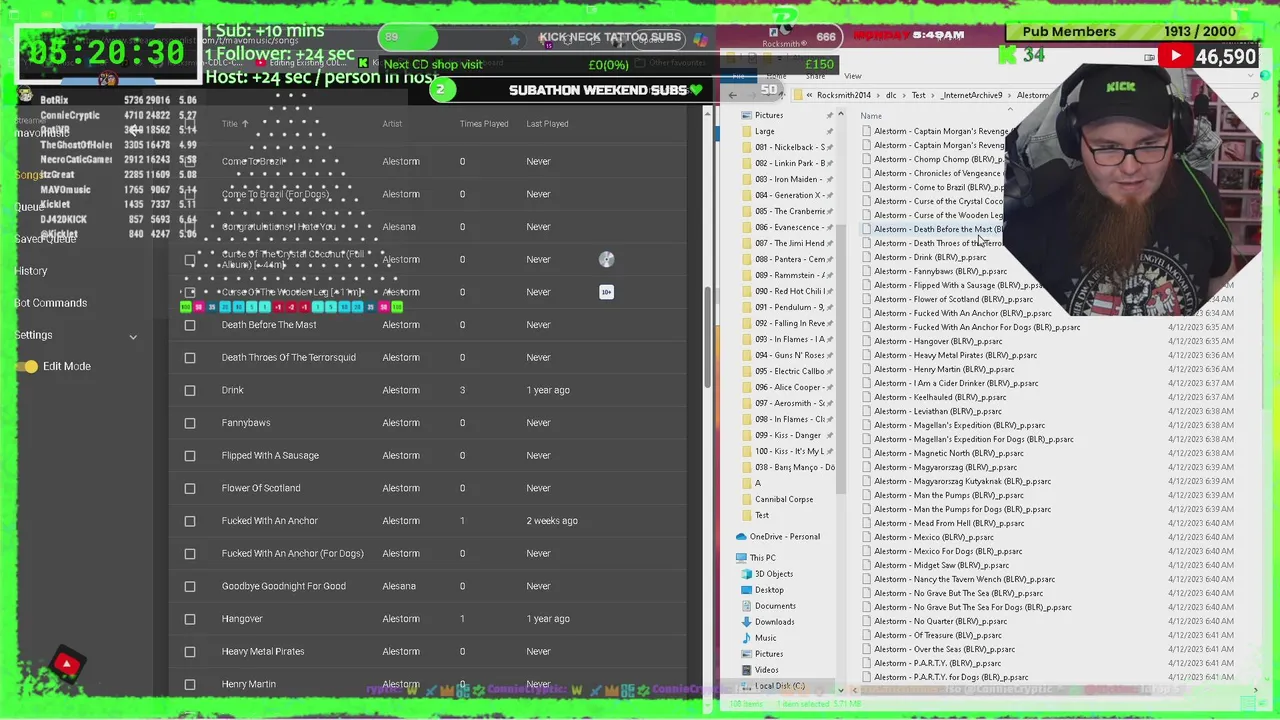Sort by the Artist column header
The image size is (1280, 720).
(392, 124)
